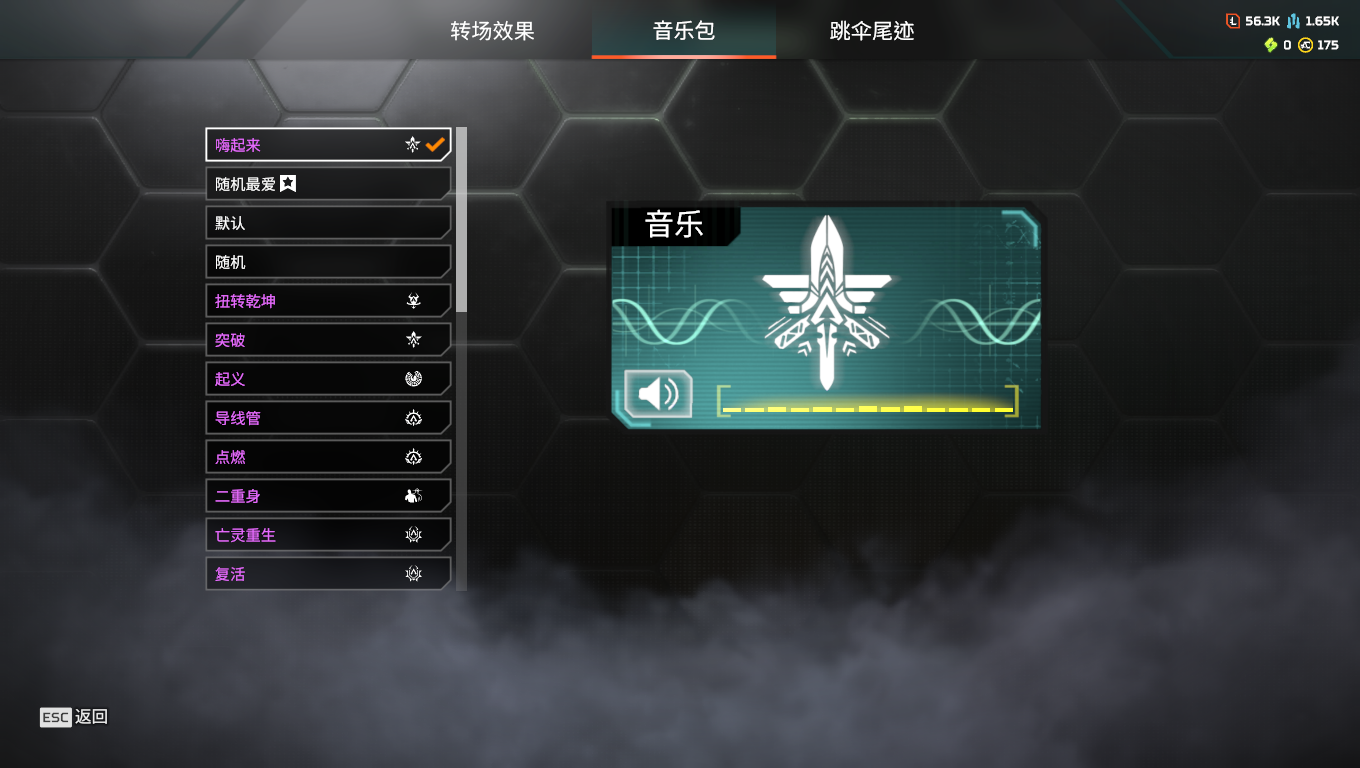
Task: Click the legend icon on 起义
Action: point(413,379)
